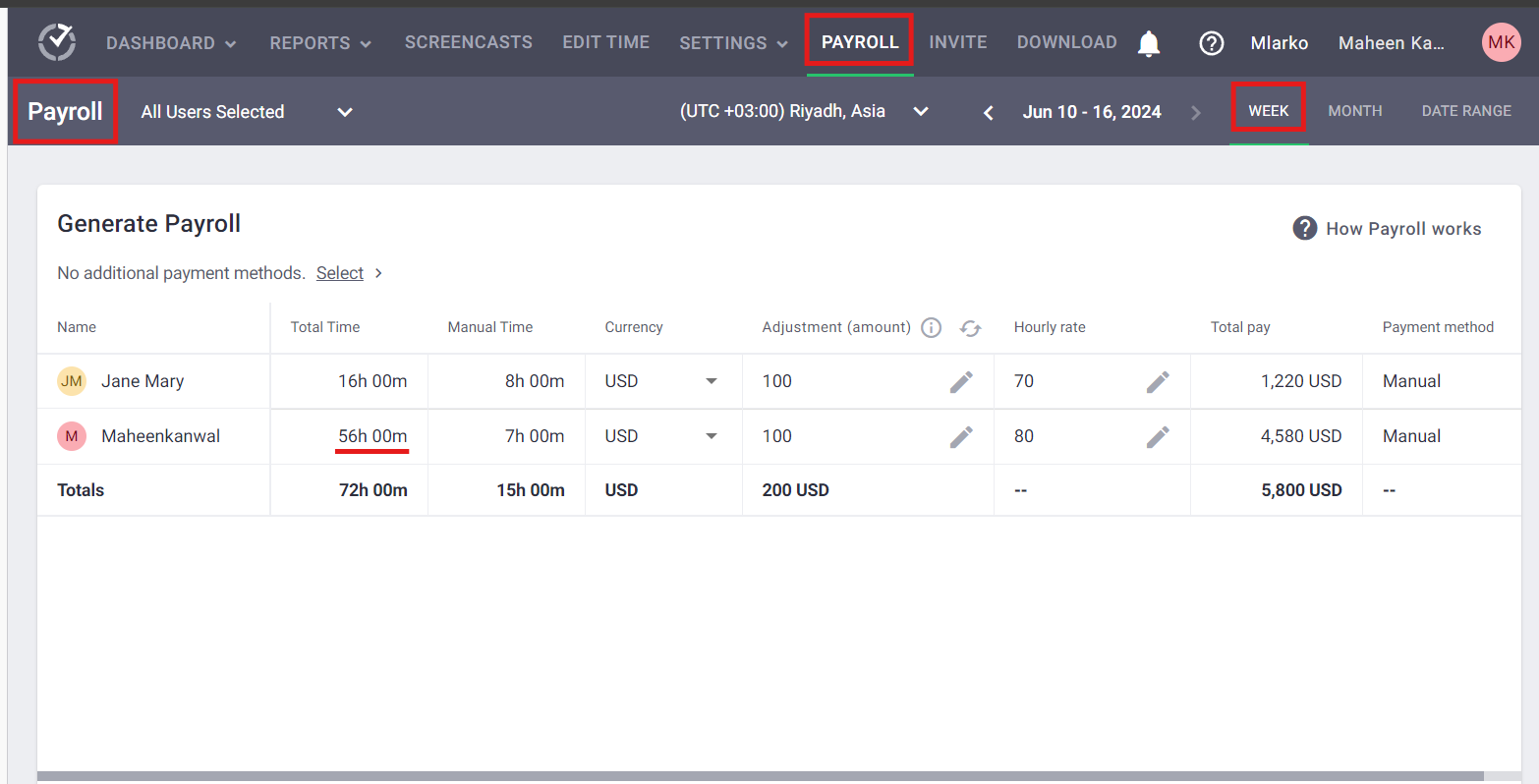Open the Payroll nav item
Screen dimensions: 1539x784
pyautogui.click(x=860, y=42)
